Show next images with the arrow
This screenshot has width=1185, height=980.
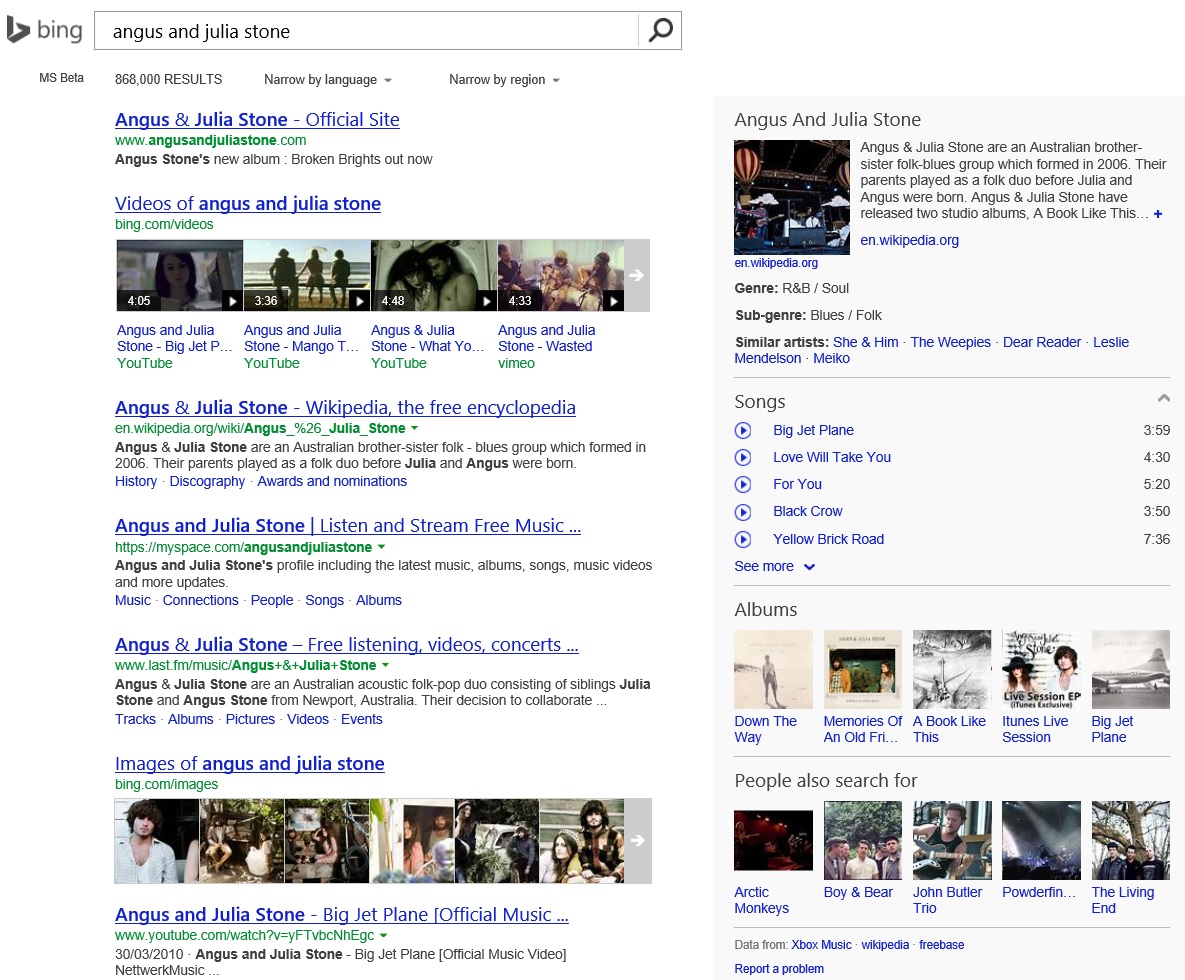638,840
